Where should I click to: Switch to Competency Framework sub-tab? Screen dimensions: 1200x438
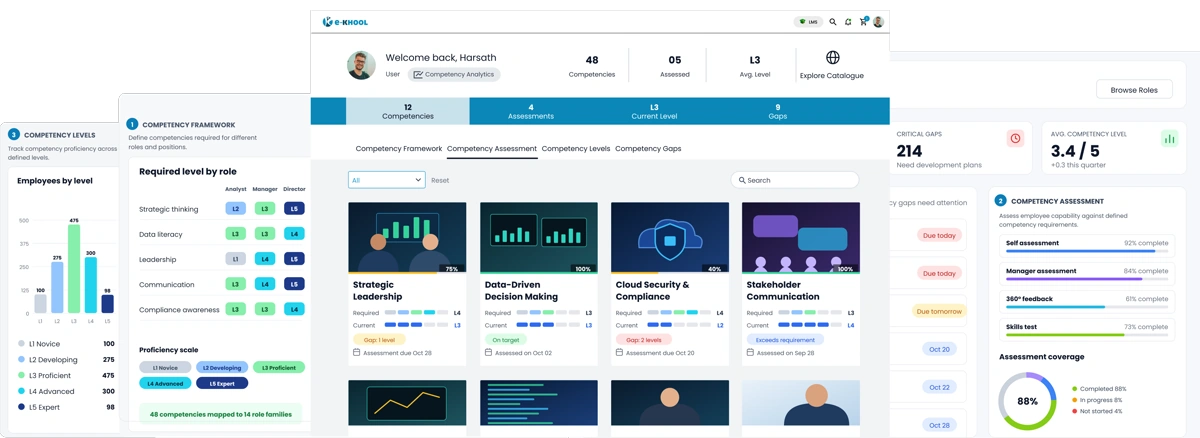pyautogui.click(x=399, y=148)
